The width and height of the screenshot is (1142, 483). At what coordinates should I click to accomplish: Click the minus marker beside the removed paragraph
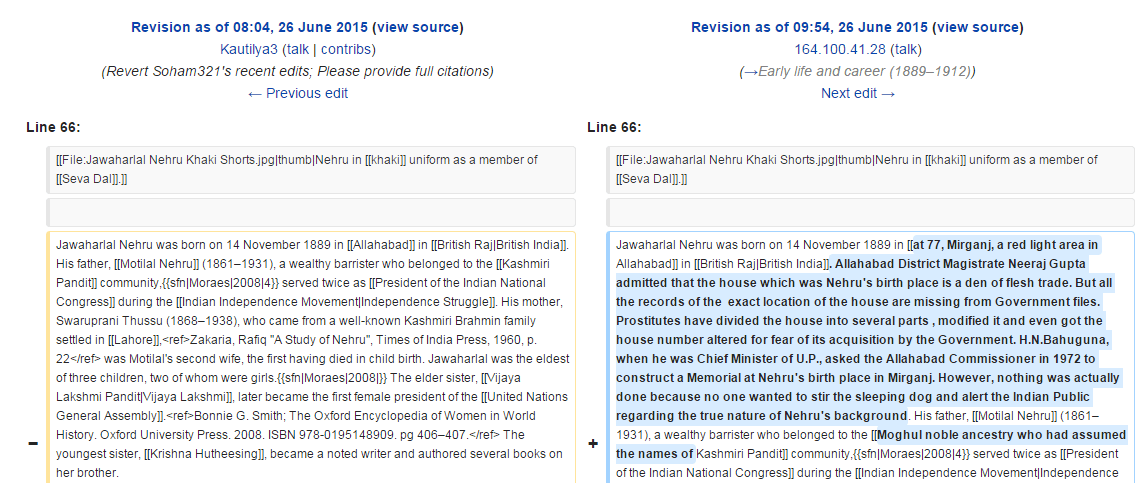click(x=32, y=444)
